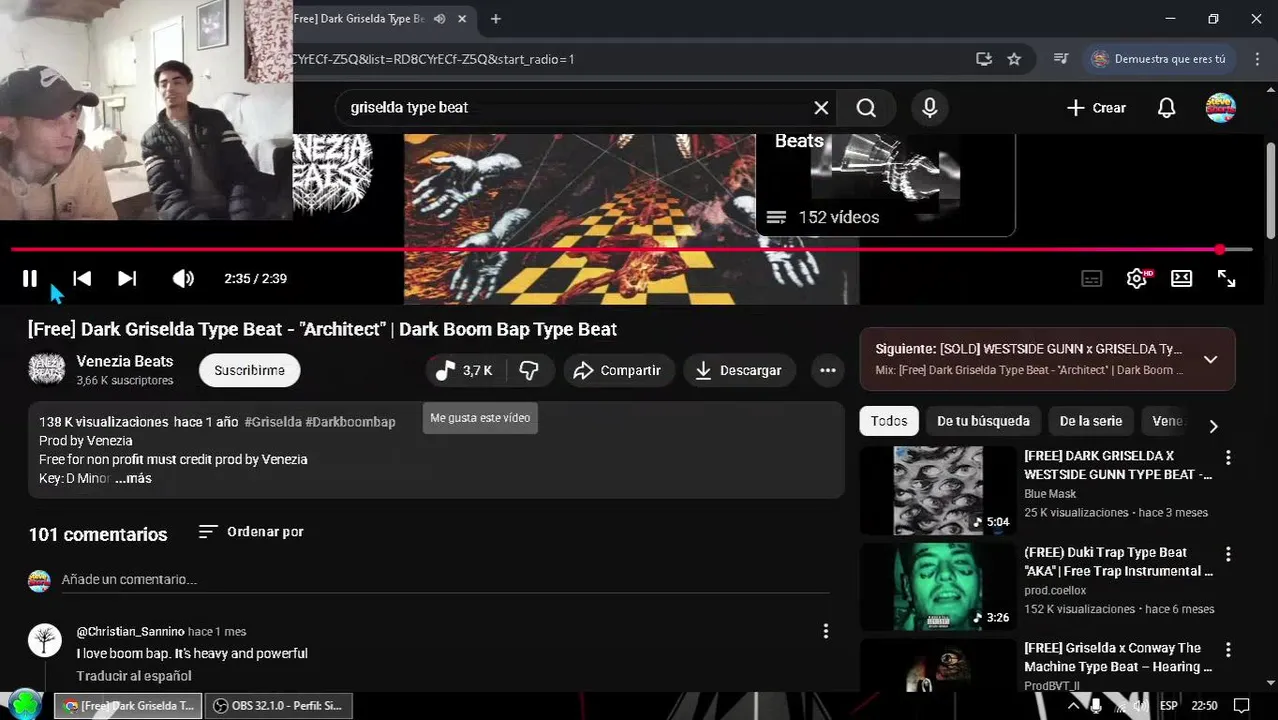Open Dark Griselda x Westside Gunn thumbnail
Image resolution: width=1278 pixels, height=720 pixels.
[x=938, y=491]
